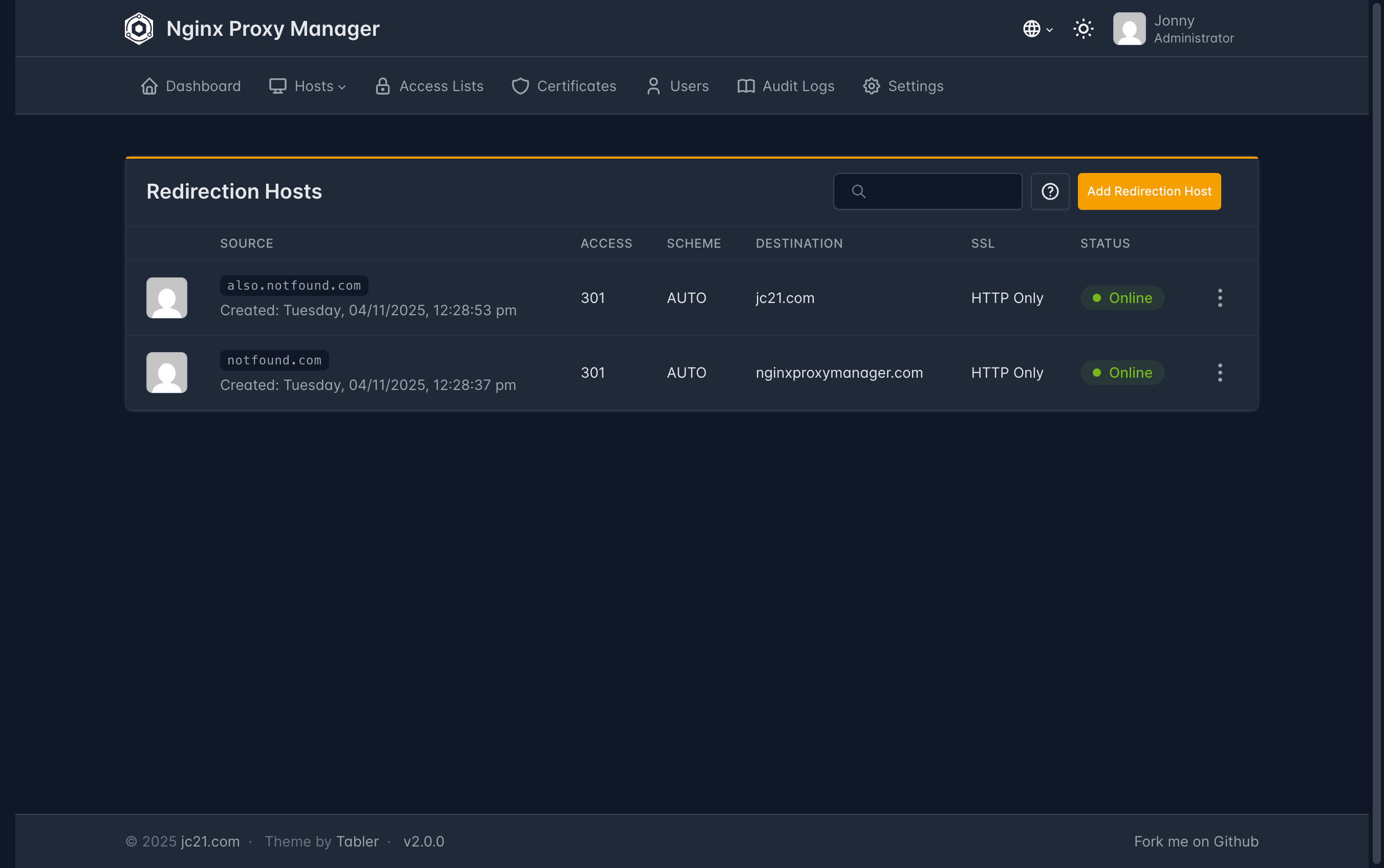Open Certificates via its shield icon
The width and height of the screenshot is (1384, 868).
(x=520, y=86)
